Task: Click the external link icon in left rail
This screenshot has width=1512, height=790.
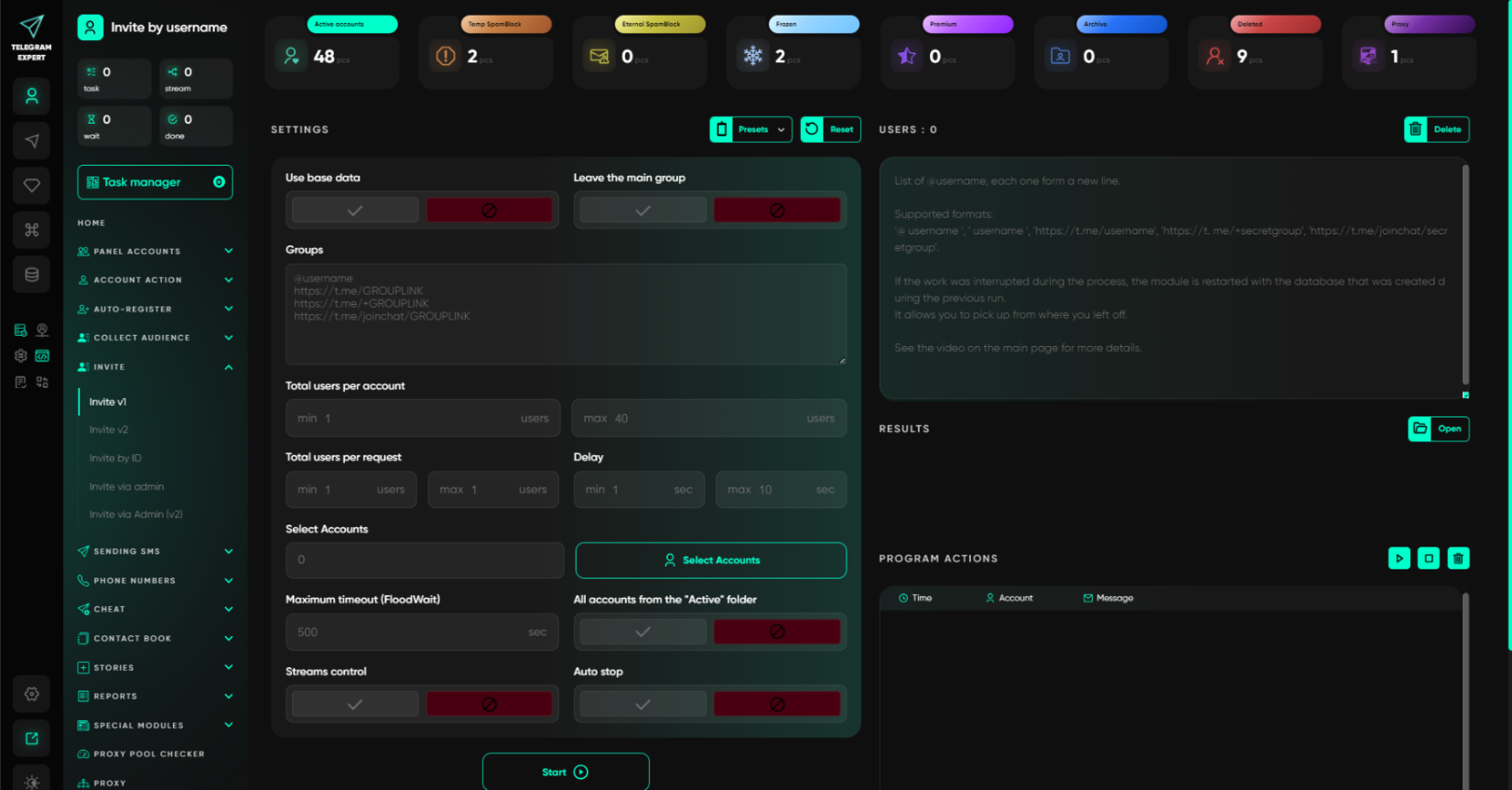Action: (31, 739)
